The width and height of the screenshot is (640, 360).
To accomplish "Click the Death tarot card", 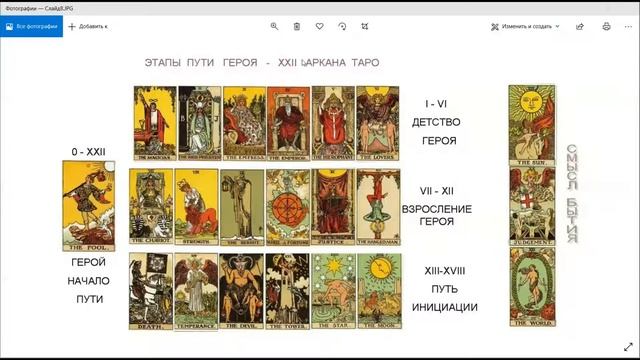I will point(151,291).
